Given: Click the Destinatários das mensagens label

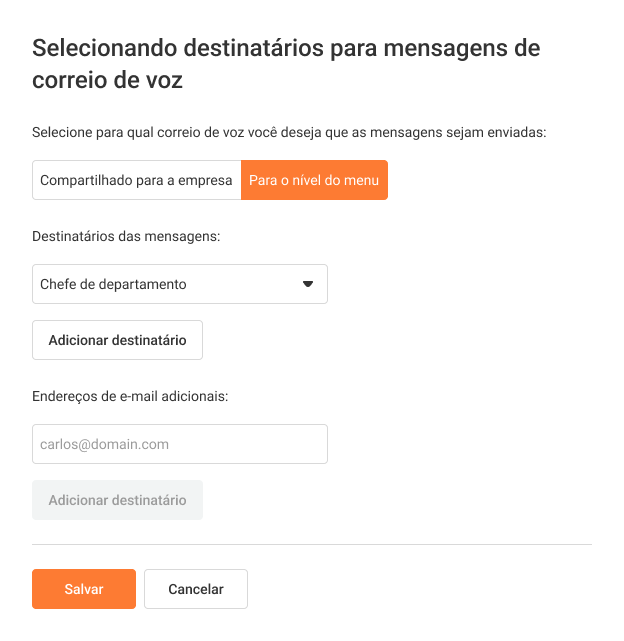Looking at the screenshot, I should pos(126,237).
